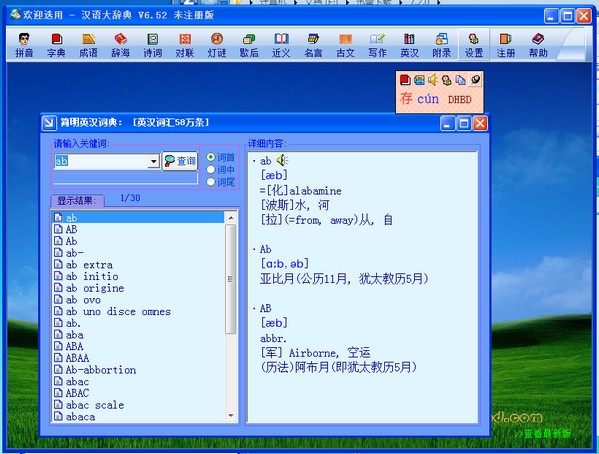Viewport: 599px width, 454px height.
Task: Open the 古文 classical texts section
Action: pyautogui.click(x=345, y=45)
